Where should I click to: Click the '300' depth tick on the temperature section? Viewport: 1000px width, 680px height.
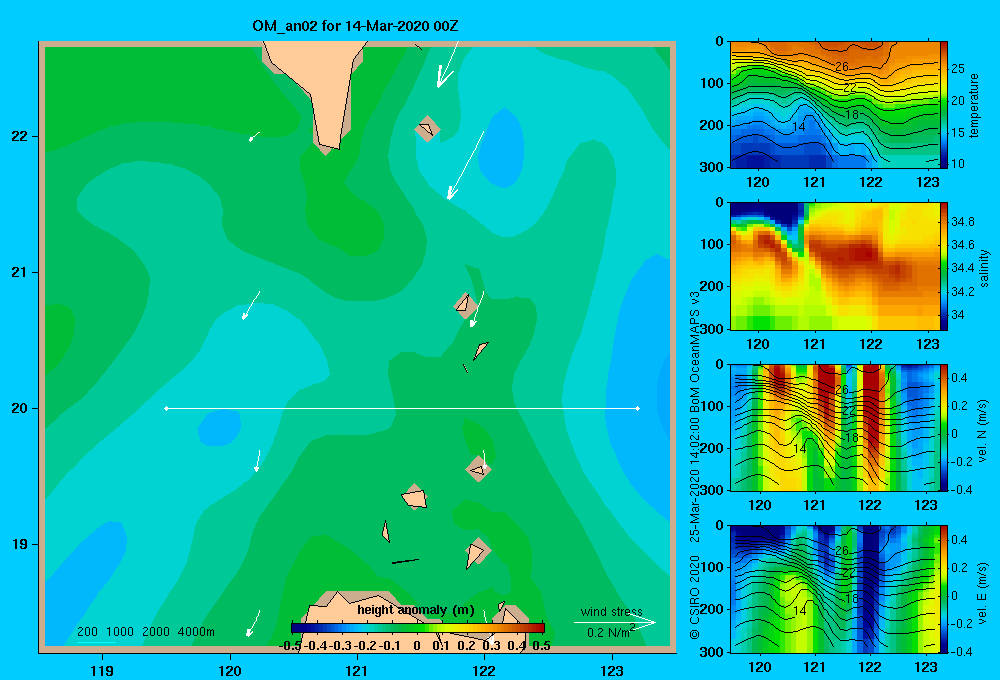714,167
